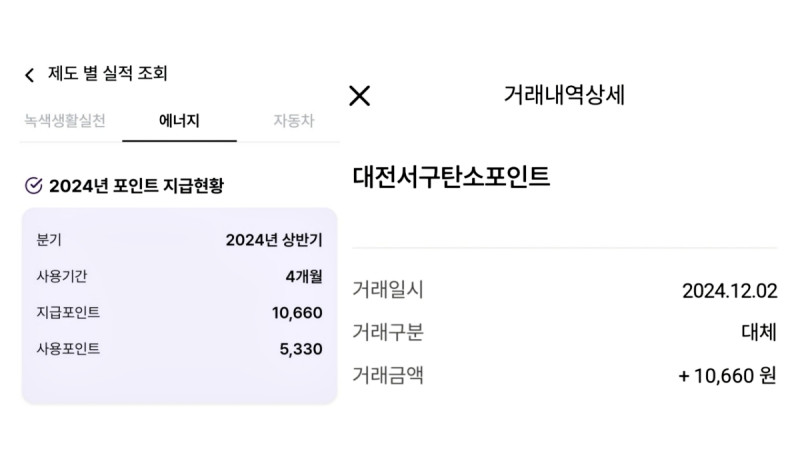The height and width of the screenshot is (467, 800).
Task: Switch to the 녹색생활실천 tab
Action: pos(65,120)
